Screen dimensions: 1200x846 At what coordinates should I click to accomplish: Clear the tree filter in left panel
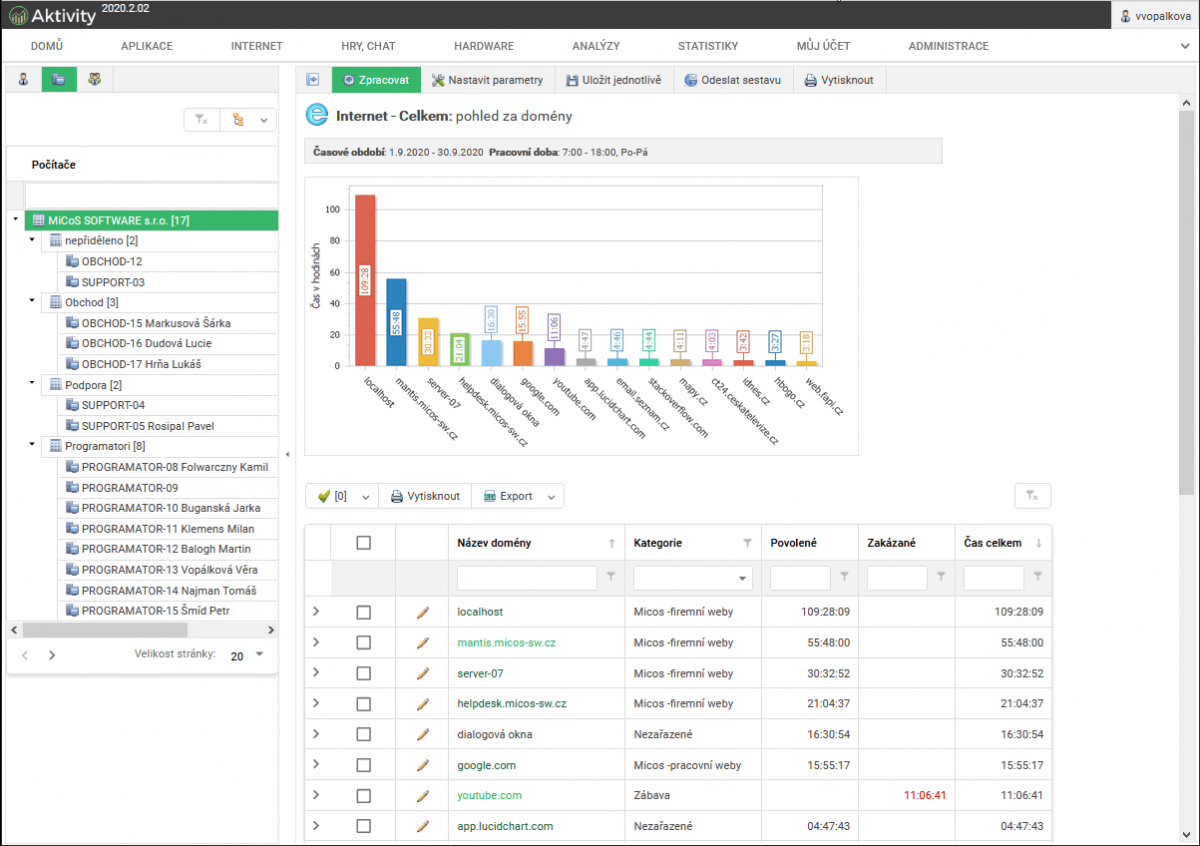coord(202,120)
